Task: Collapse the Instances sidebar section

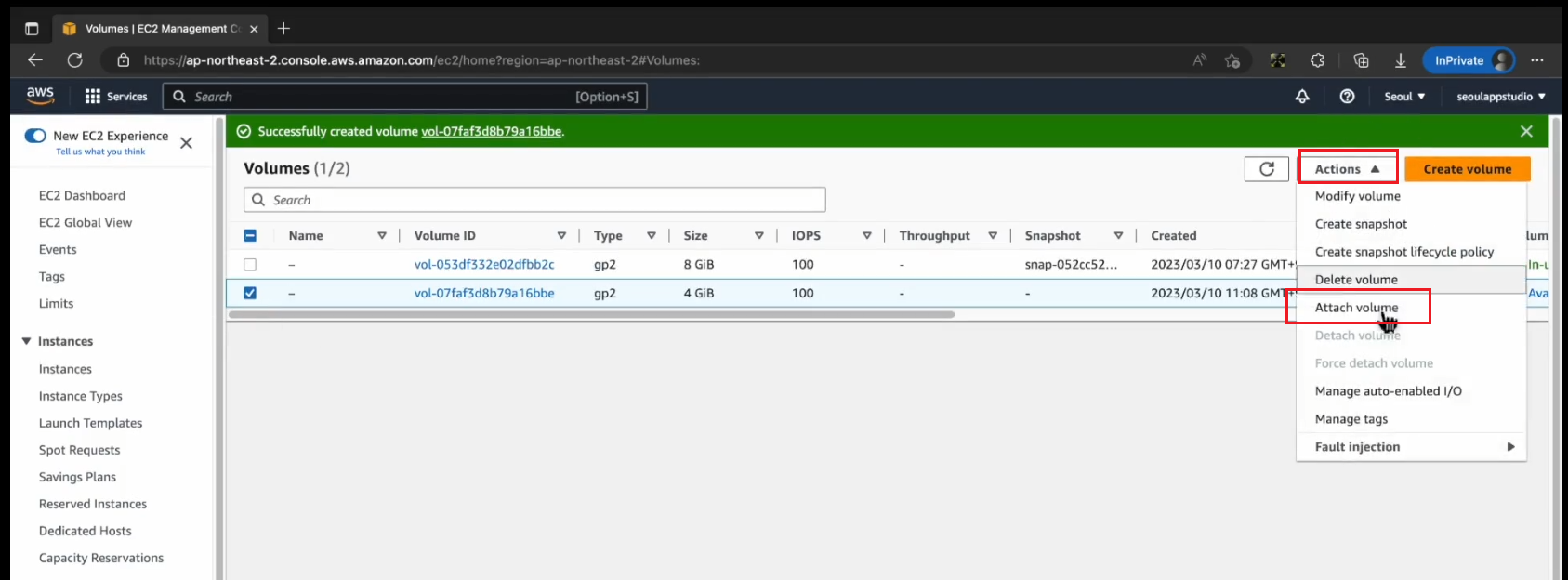Action: (27, 342)
